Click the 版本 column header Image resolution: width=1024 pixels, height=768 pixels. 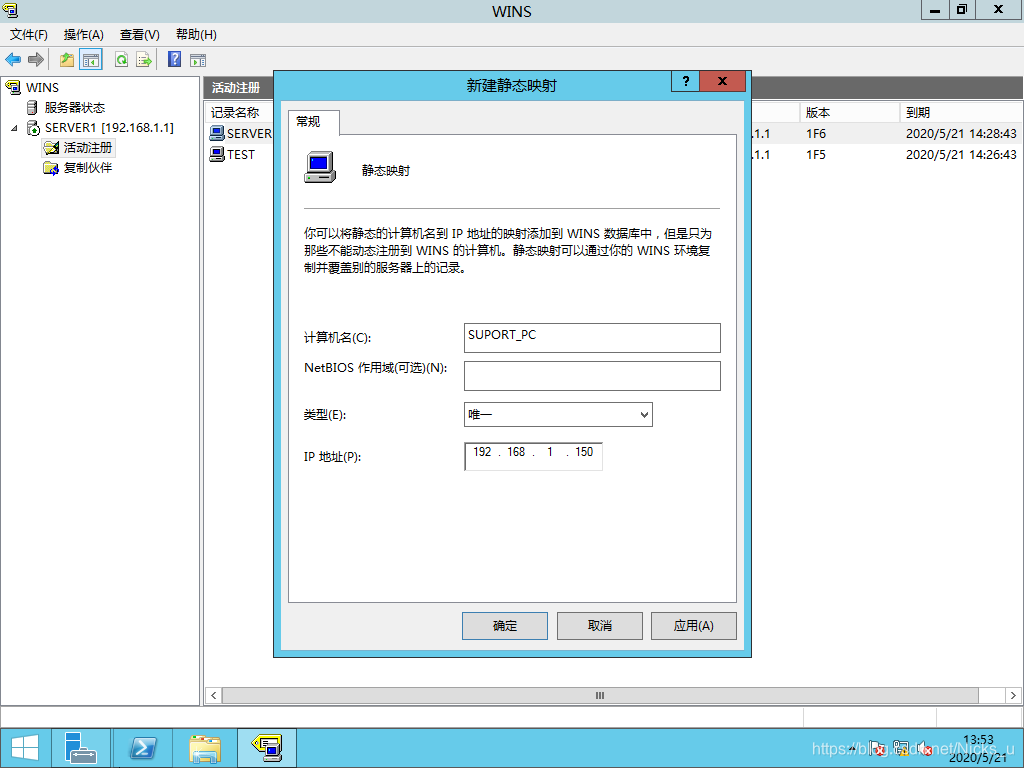(849, 112)
